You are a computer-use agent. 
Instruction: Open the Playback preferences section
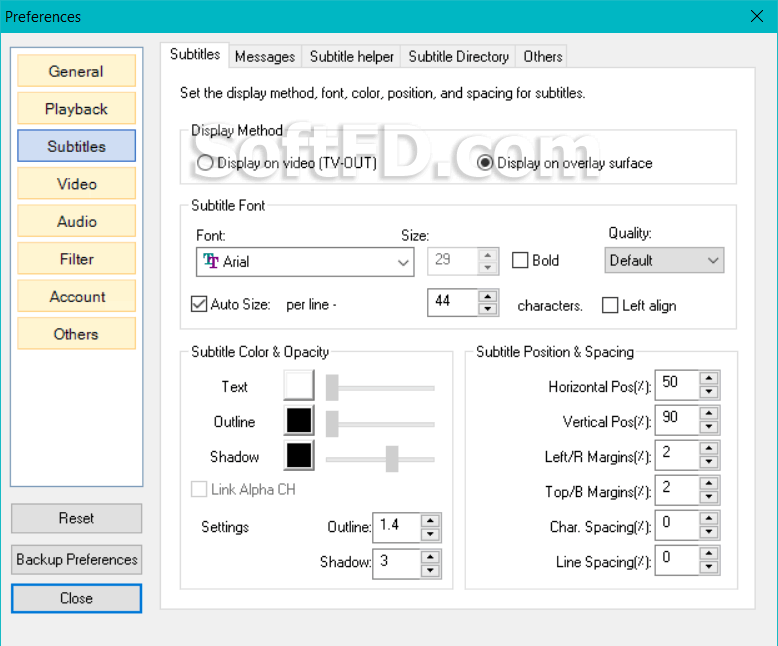76,109
